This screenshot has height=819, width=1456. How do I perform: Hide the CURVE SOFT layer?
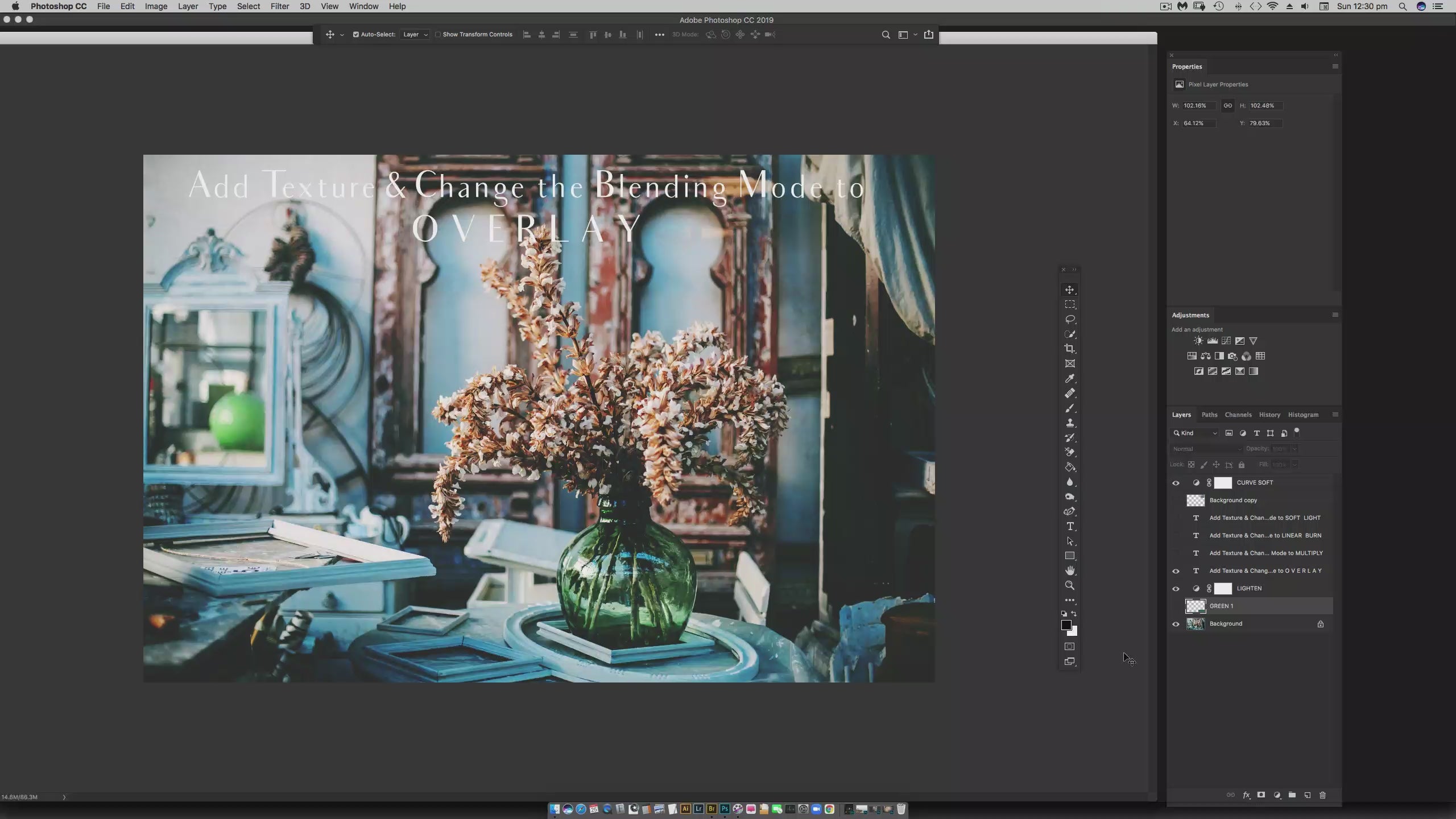click(1176, 483)
